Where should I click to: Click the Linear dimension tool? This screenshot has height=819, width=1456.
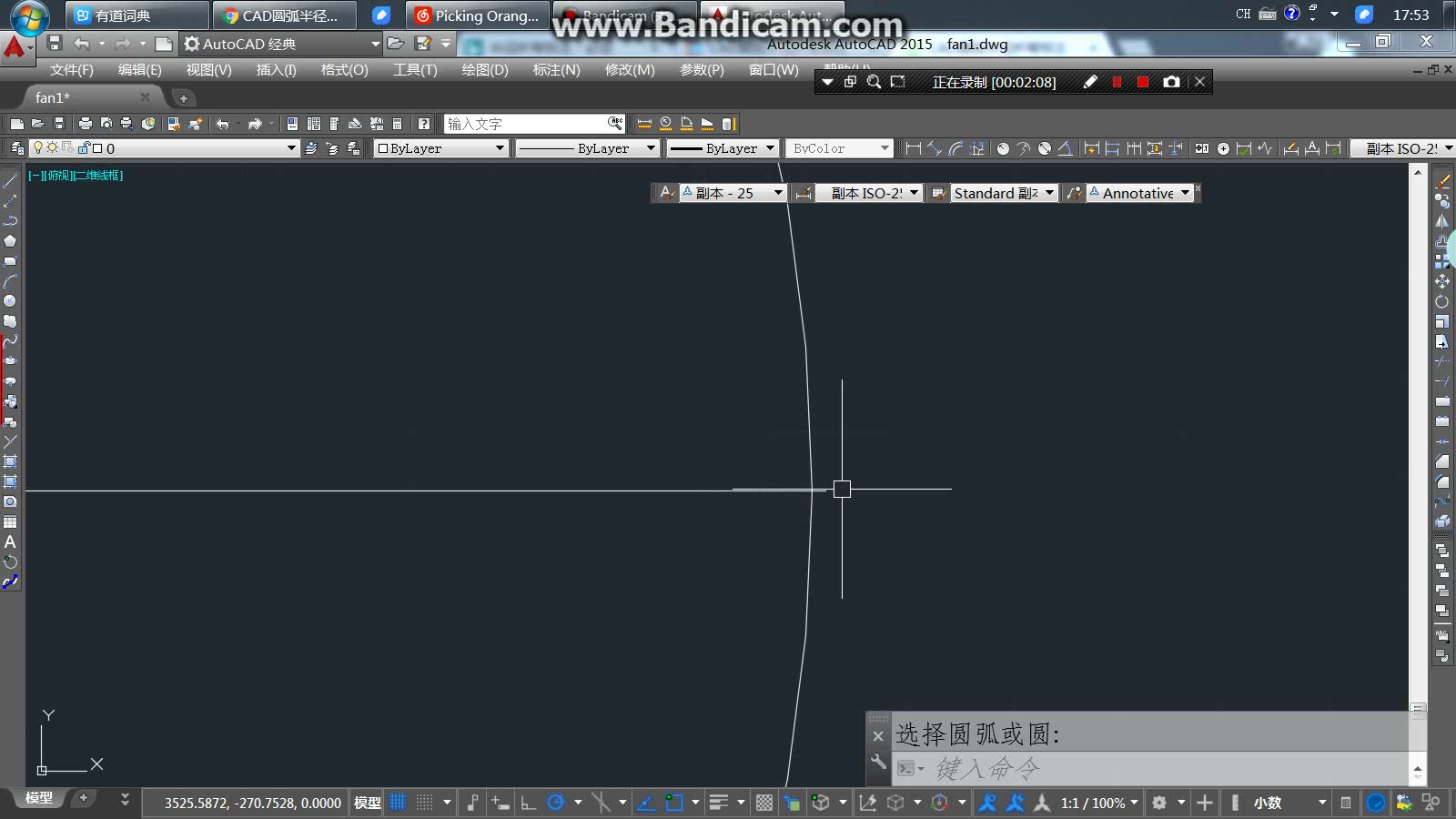(913, 148)
